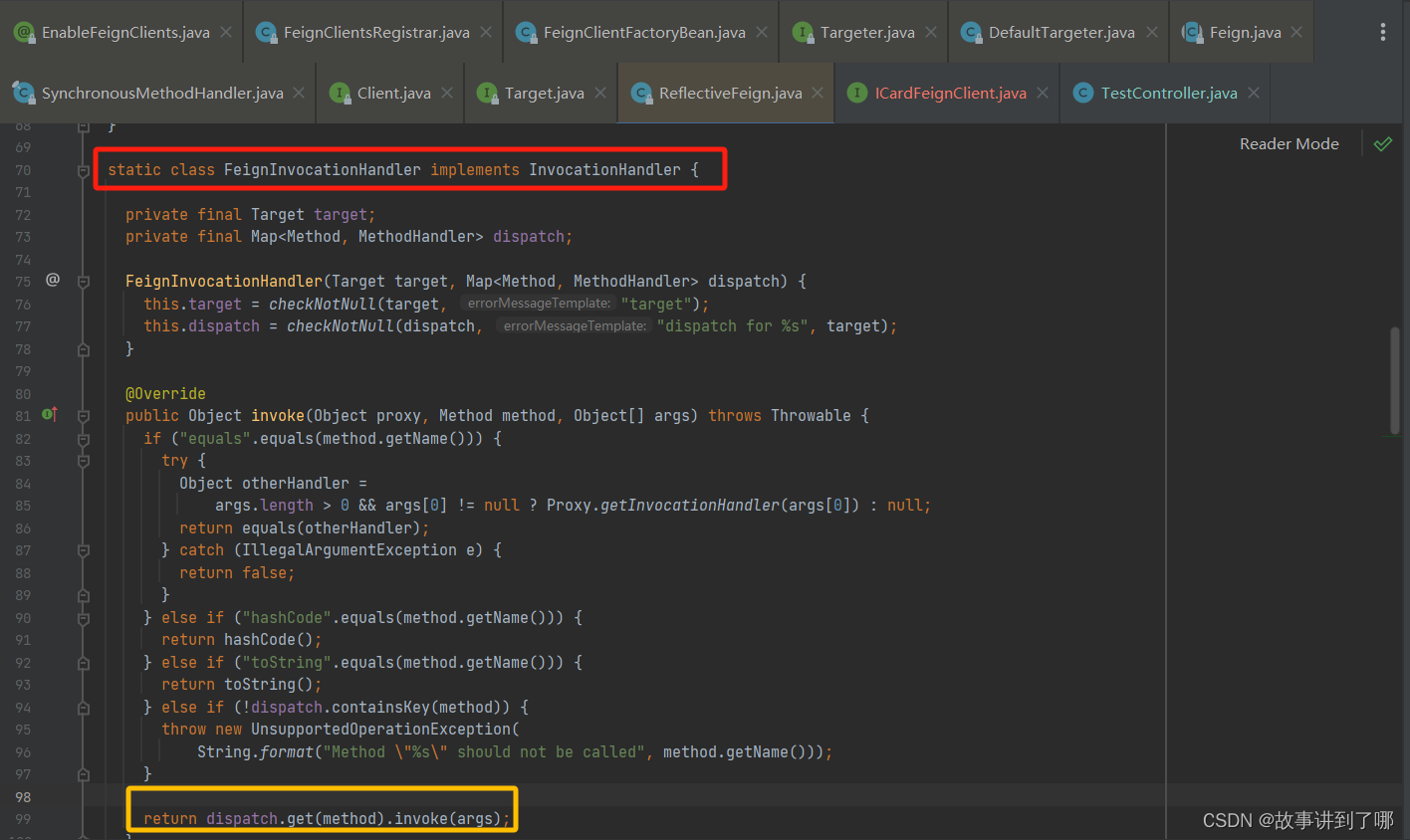Click the checkNotNull call on line 76
The image size is (1410, 840).
click(323, 304)
